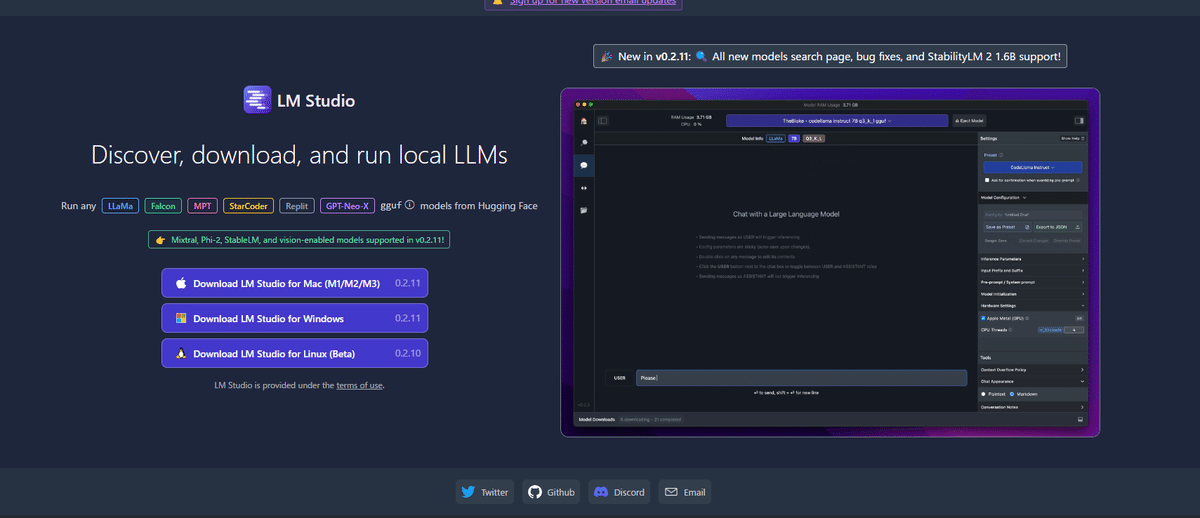Expand Pre-prompt / System prompt section
The width and height of the screenshot is (1200, 518).
1033,282
